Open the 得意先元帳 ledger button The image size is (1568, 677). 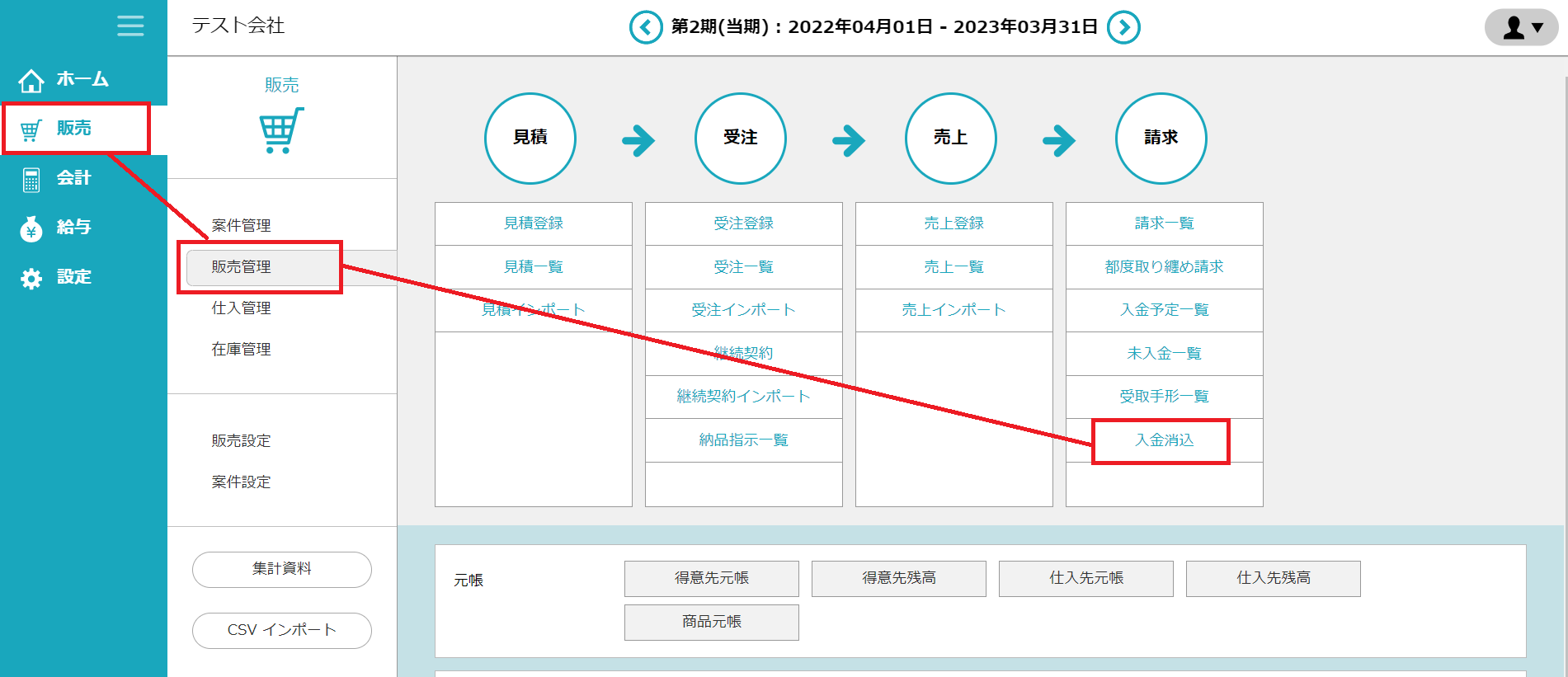click(711, 578)
